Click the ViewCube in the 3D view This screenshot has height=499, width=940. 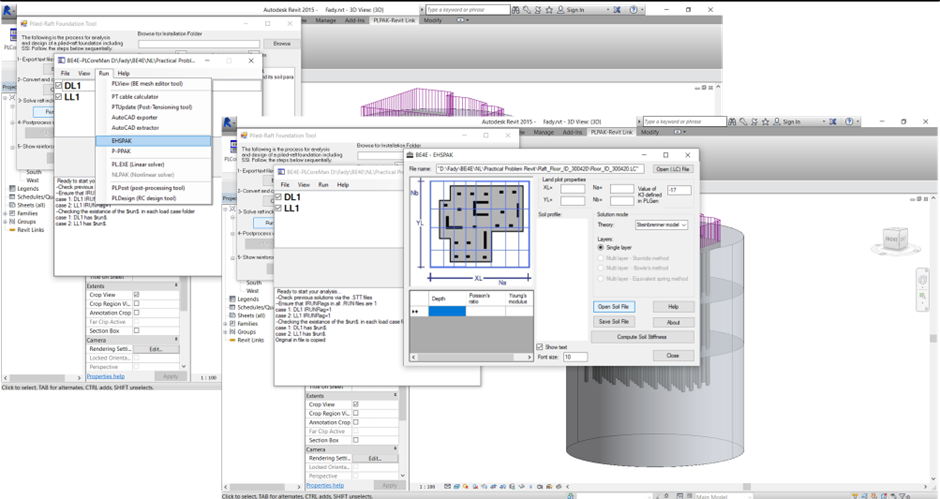point(896,239)
